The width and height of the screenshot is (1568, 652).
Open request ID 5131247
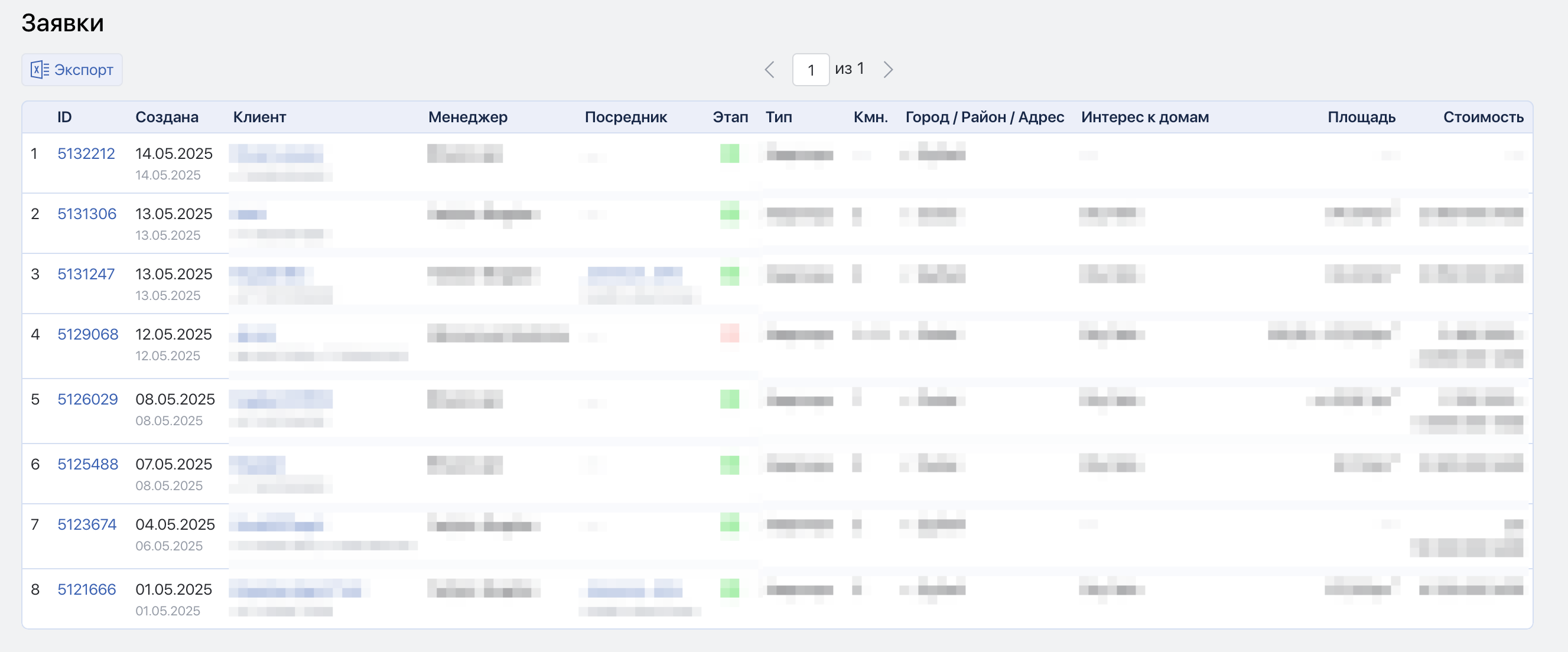point(86,273)
